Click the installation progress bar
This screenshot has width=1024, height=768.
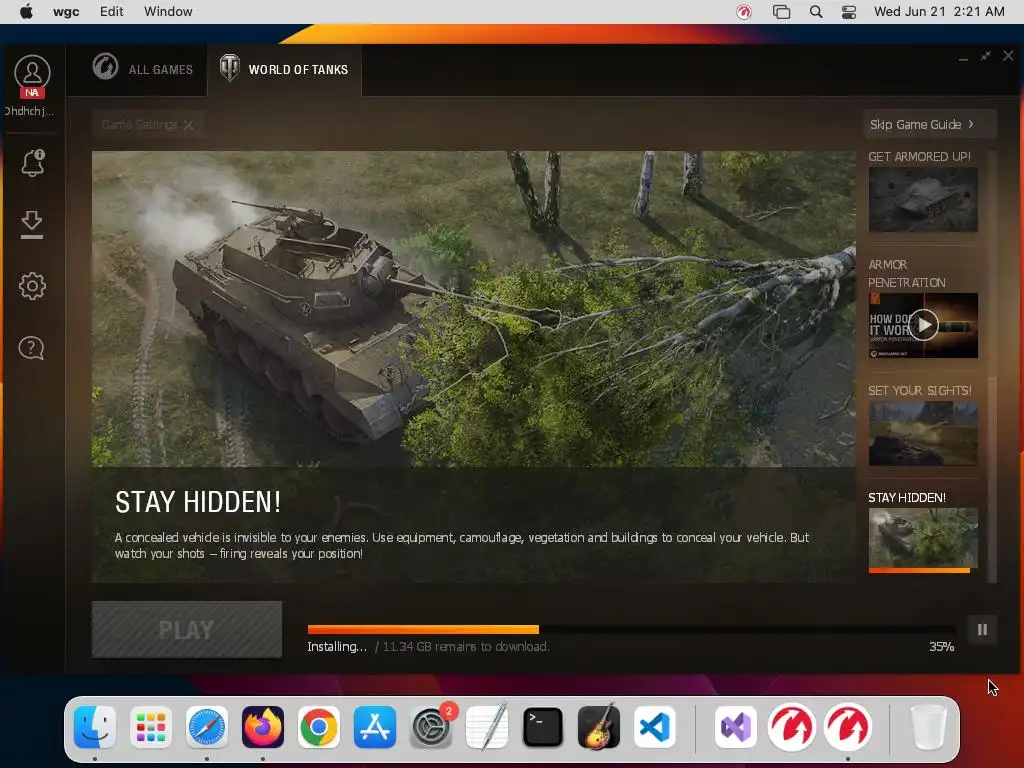[x=632, y=630]
